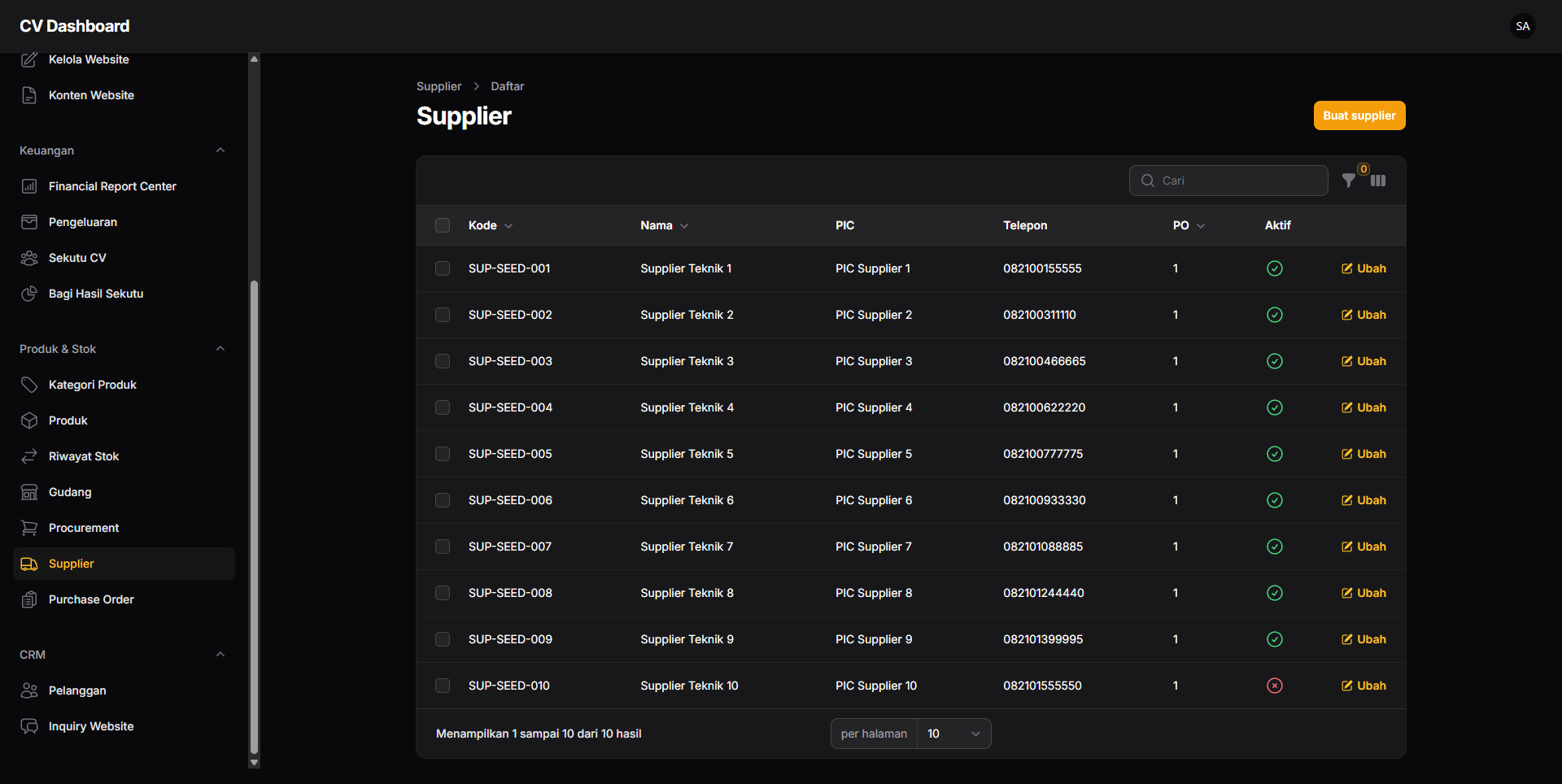
Task: Open Financial Report Center menu item
Action: coord(124,186)
